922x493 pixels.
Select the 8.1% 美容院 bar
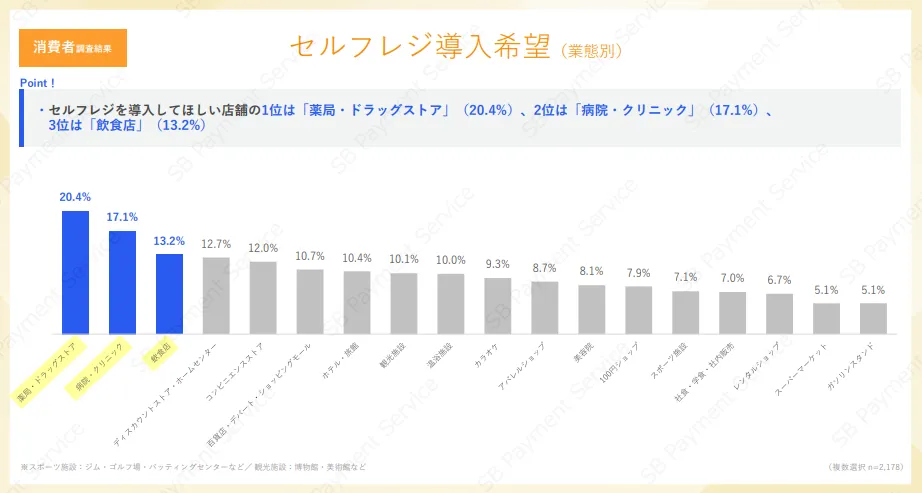point(591,309)
